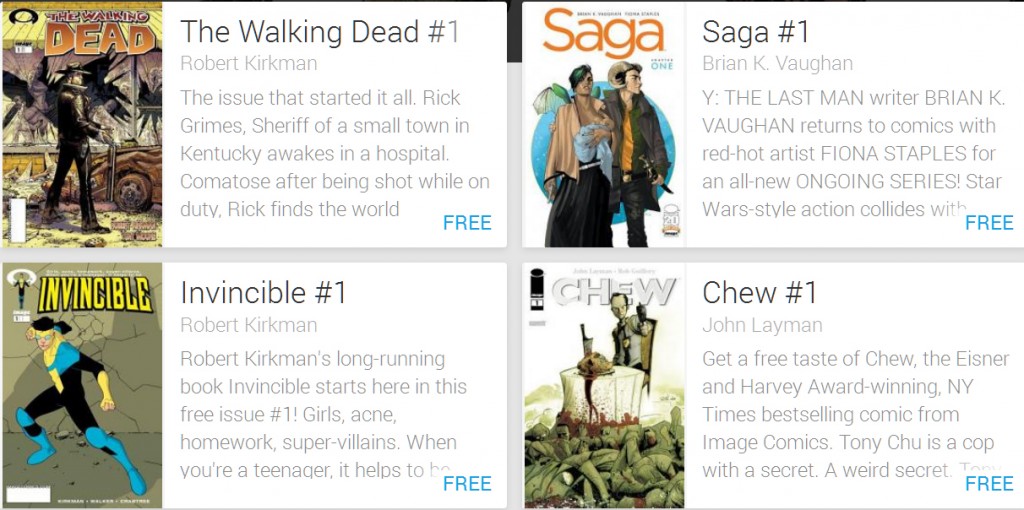Select author Robert Kirkman under Invincible
The width and height of the screenshot is (1024, 510).
coord(249,325)
